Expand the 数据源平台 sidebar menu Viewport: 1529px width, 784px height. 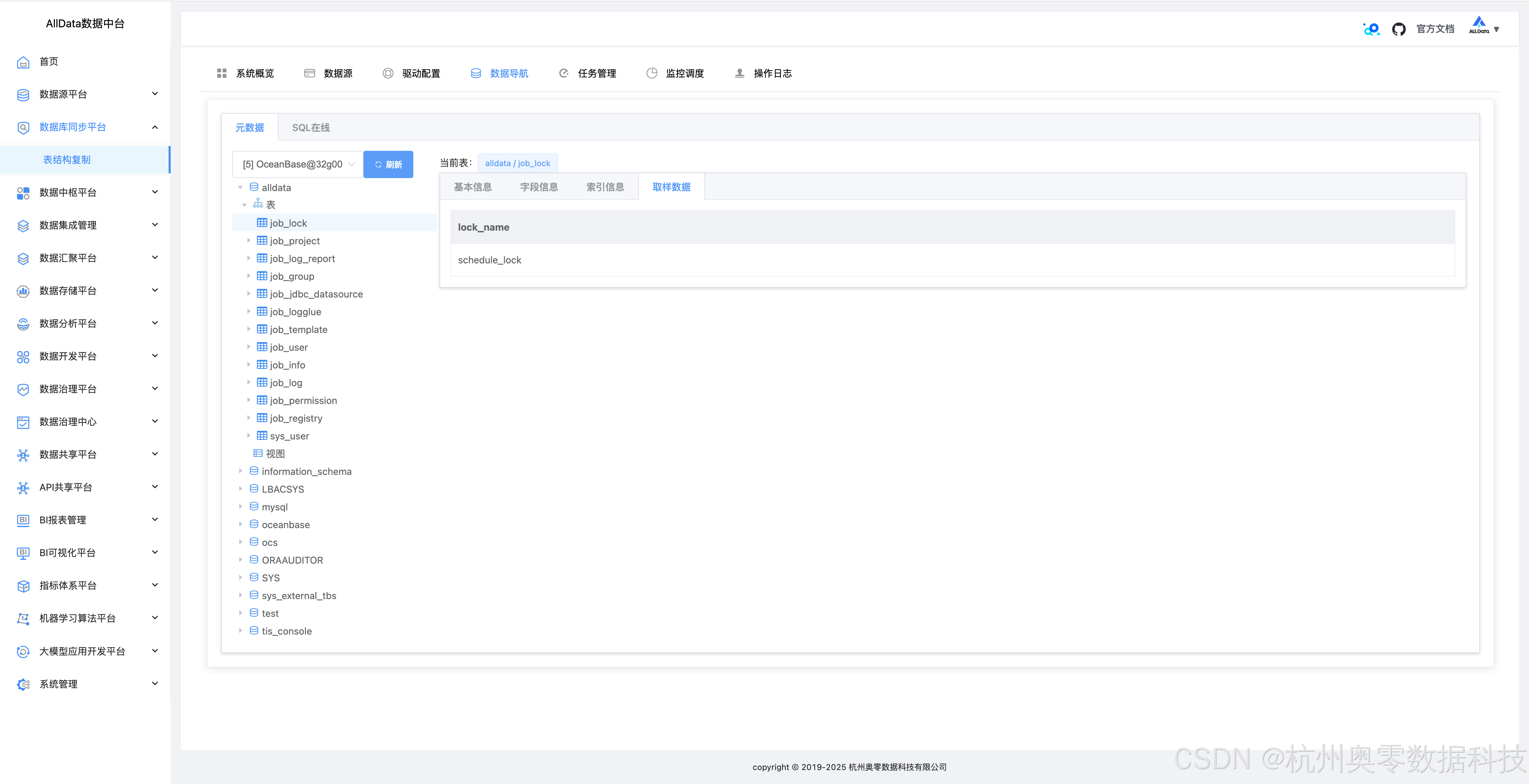coord(86,95)
